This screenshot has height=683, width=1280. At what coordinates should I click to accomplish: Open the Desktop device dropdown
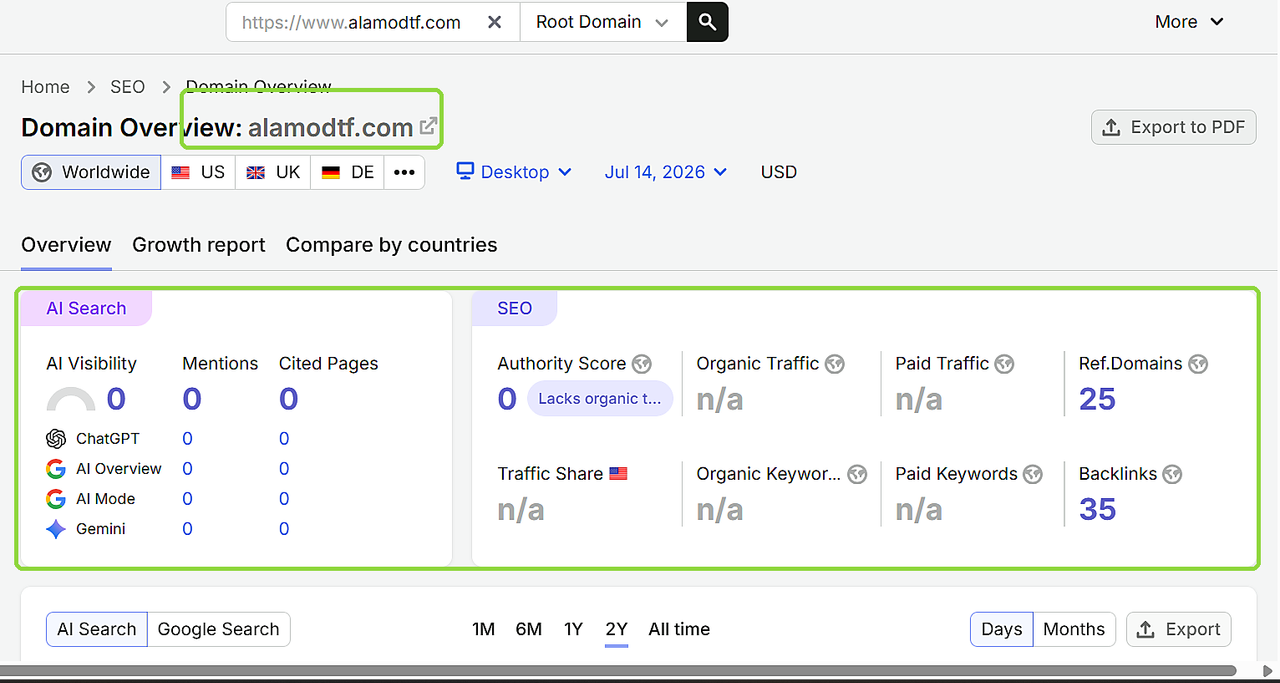point(514,172)
